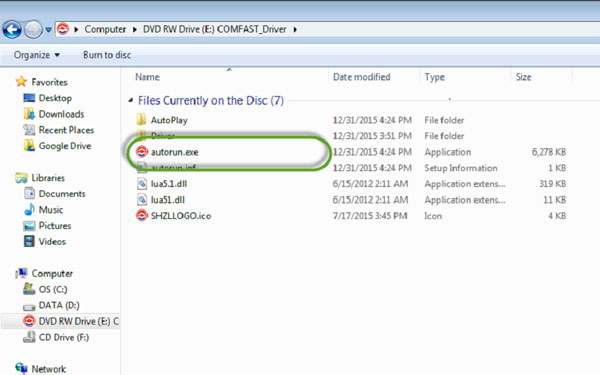Select OS (C:) drive in the sidebar
The image size is (600, 375).
tap(45, 289)
